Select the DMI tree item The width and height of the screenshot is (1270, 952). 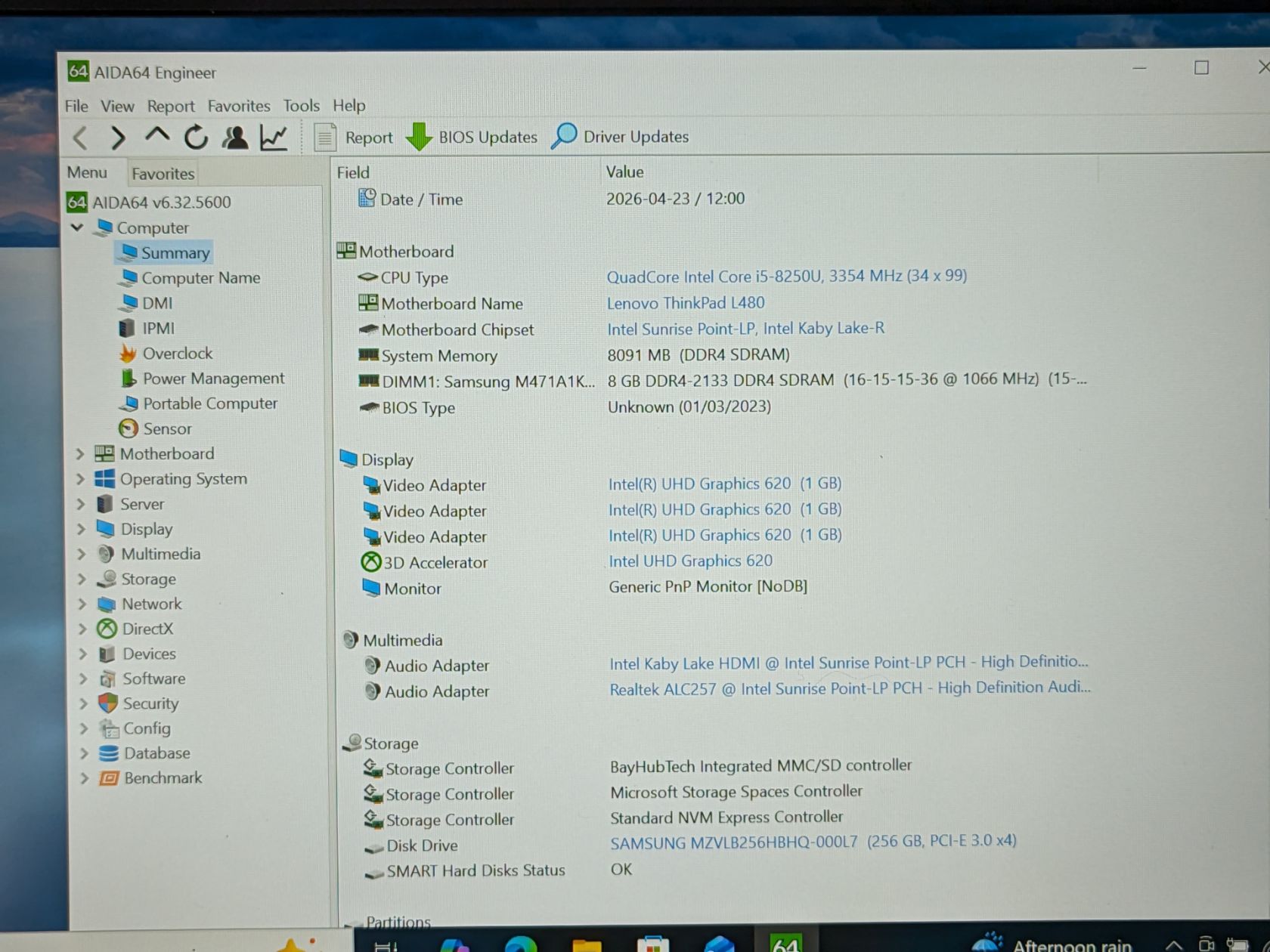tap(146, 303)
